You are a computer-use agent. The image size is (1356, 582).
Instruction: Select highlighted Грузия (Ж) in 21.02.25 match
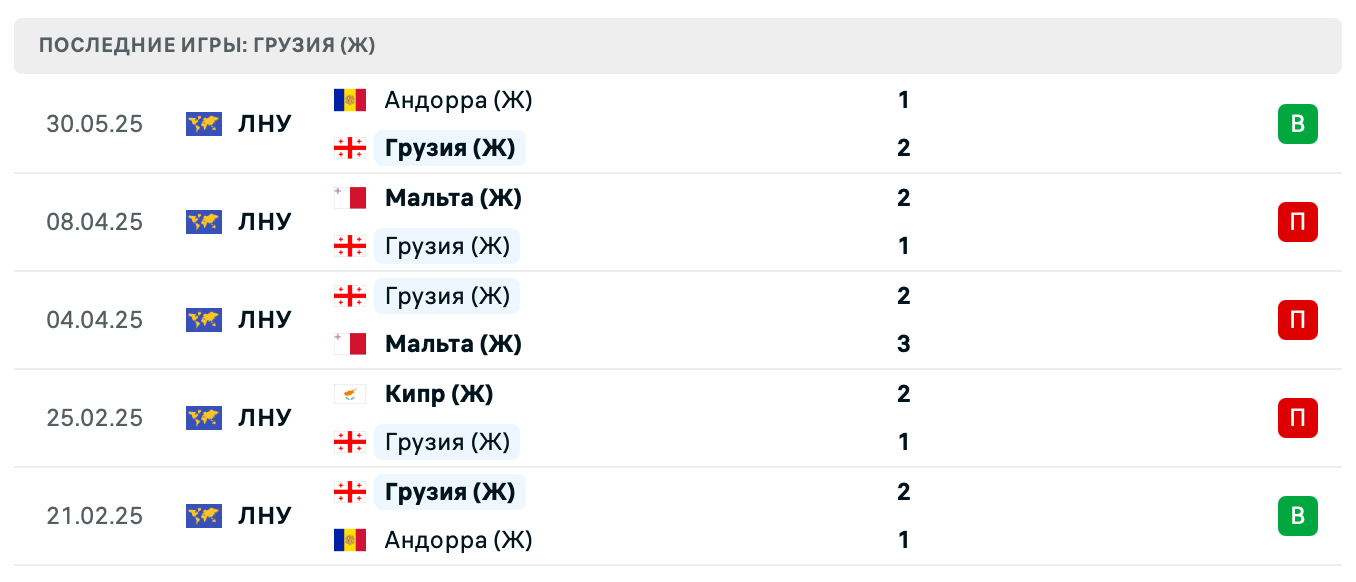(x=450, y=492)
